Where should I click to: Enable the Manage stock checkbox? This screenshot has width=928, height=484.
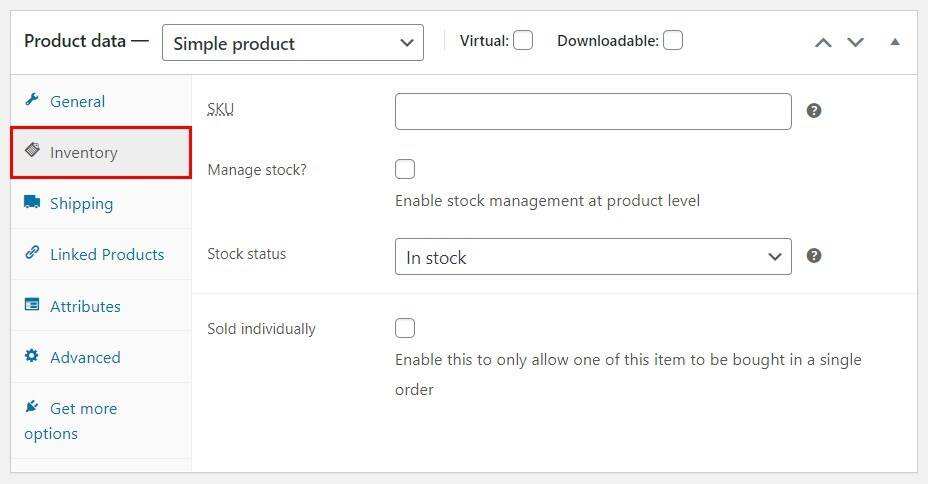[405, 169]
